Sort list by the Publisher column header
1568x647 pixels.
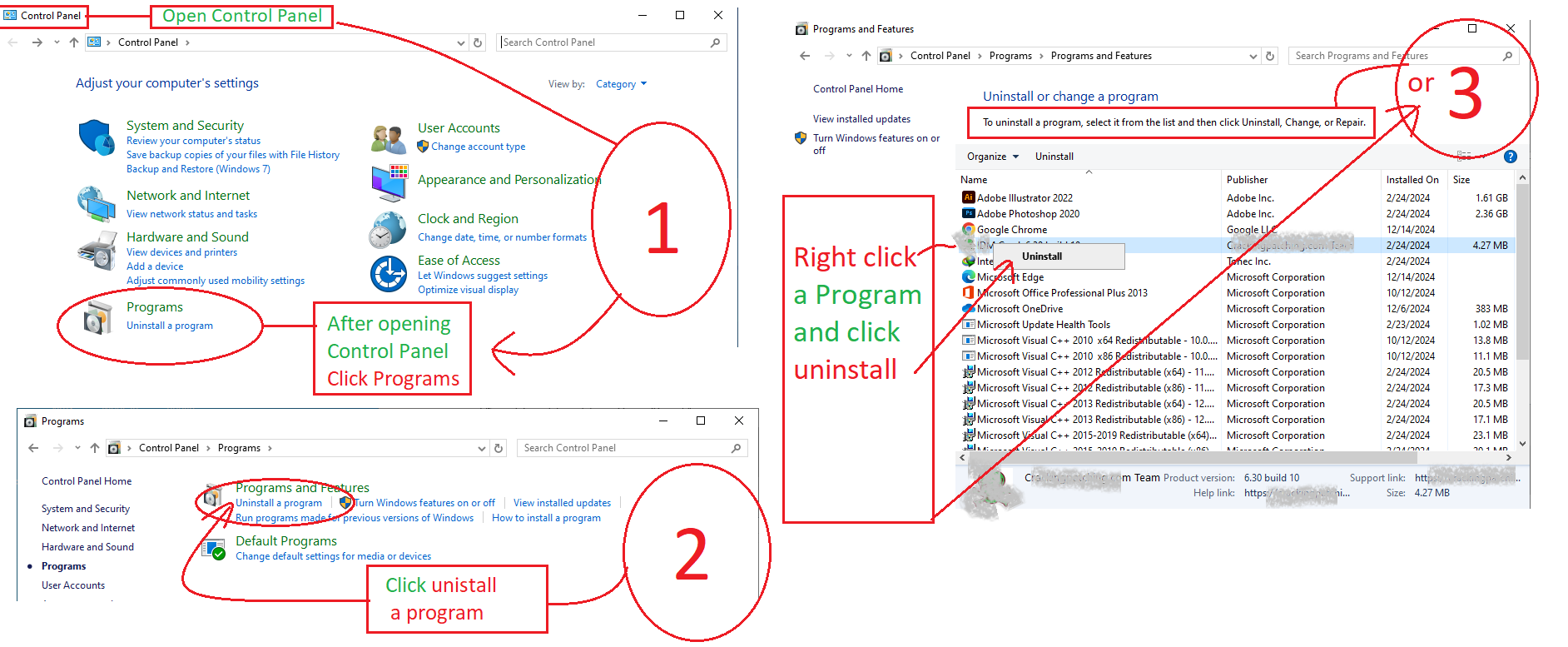click(1301, 180)
